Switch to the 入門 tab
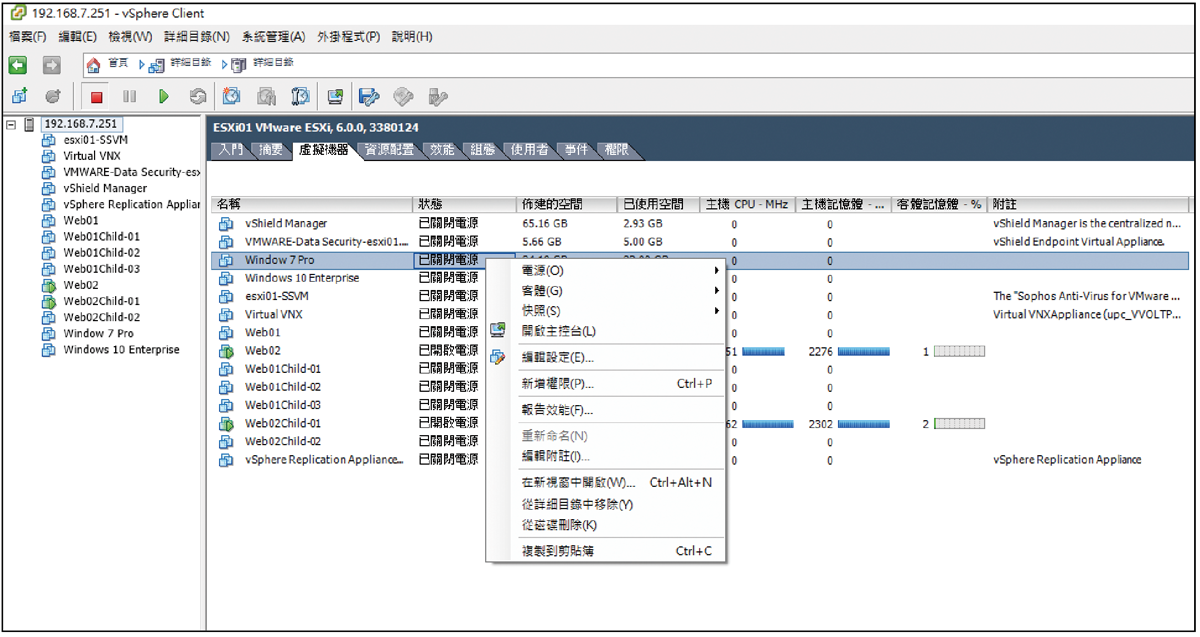 (x=230, y=150)
